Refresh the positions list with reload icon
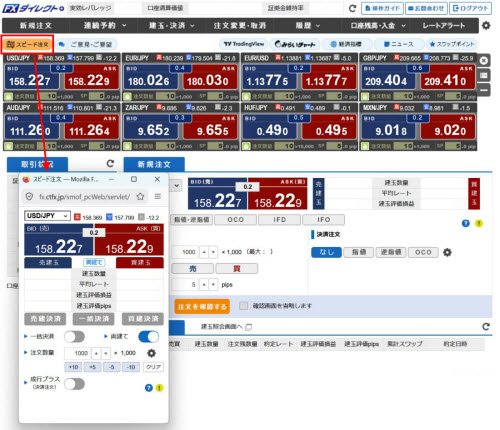The image size is (500, 430). coord(486,327)
